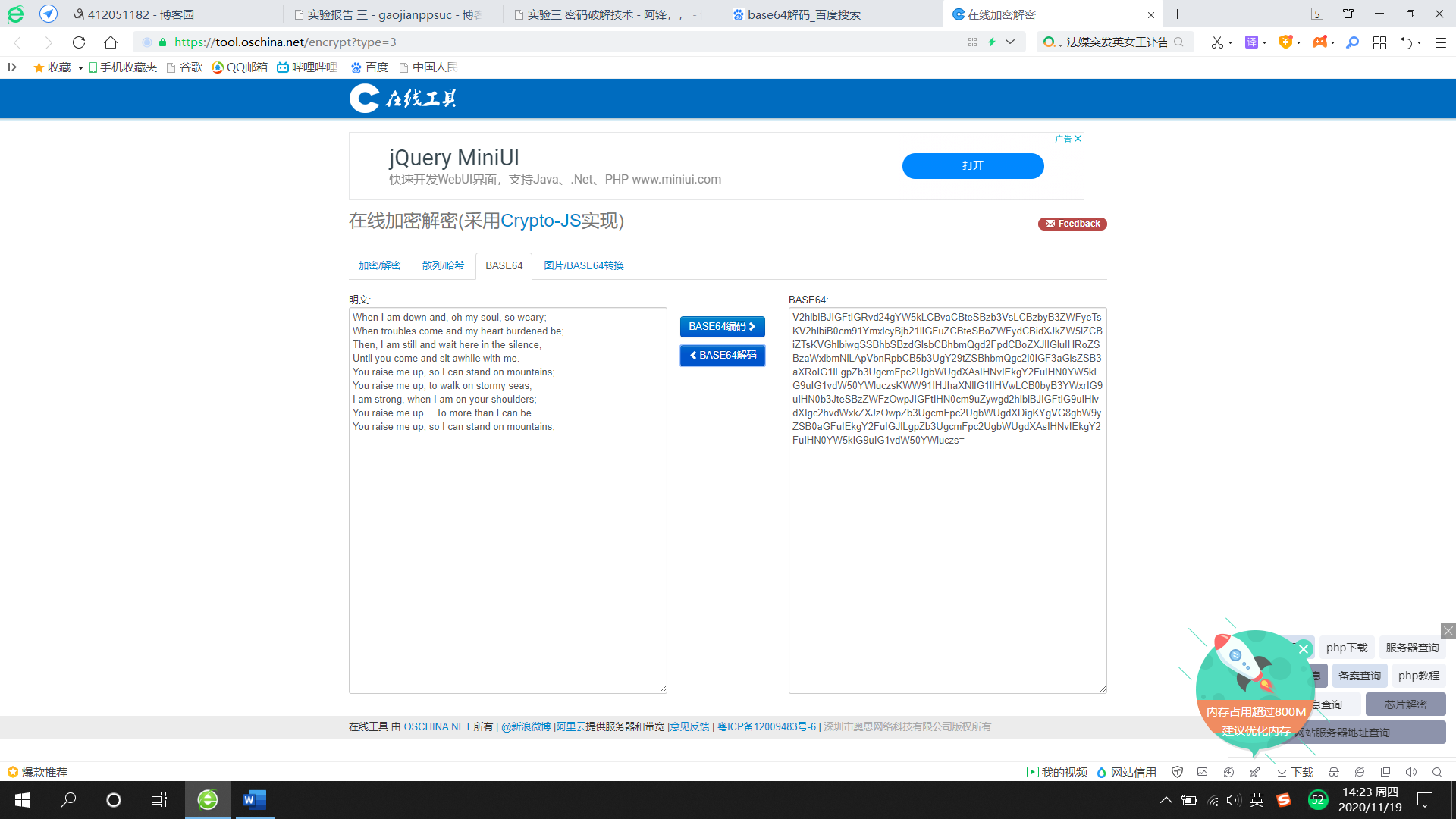Image resolution: width=1456 pixels, height=819 pixels.
Task: Expand the scissors tool dropdown arrow
Action: pos(1230,43)
